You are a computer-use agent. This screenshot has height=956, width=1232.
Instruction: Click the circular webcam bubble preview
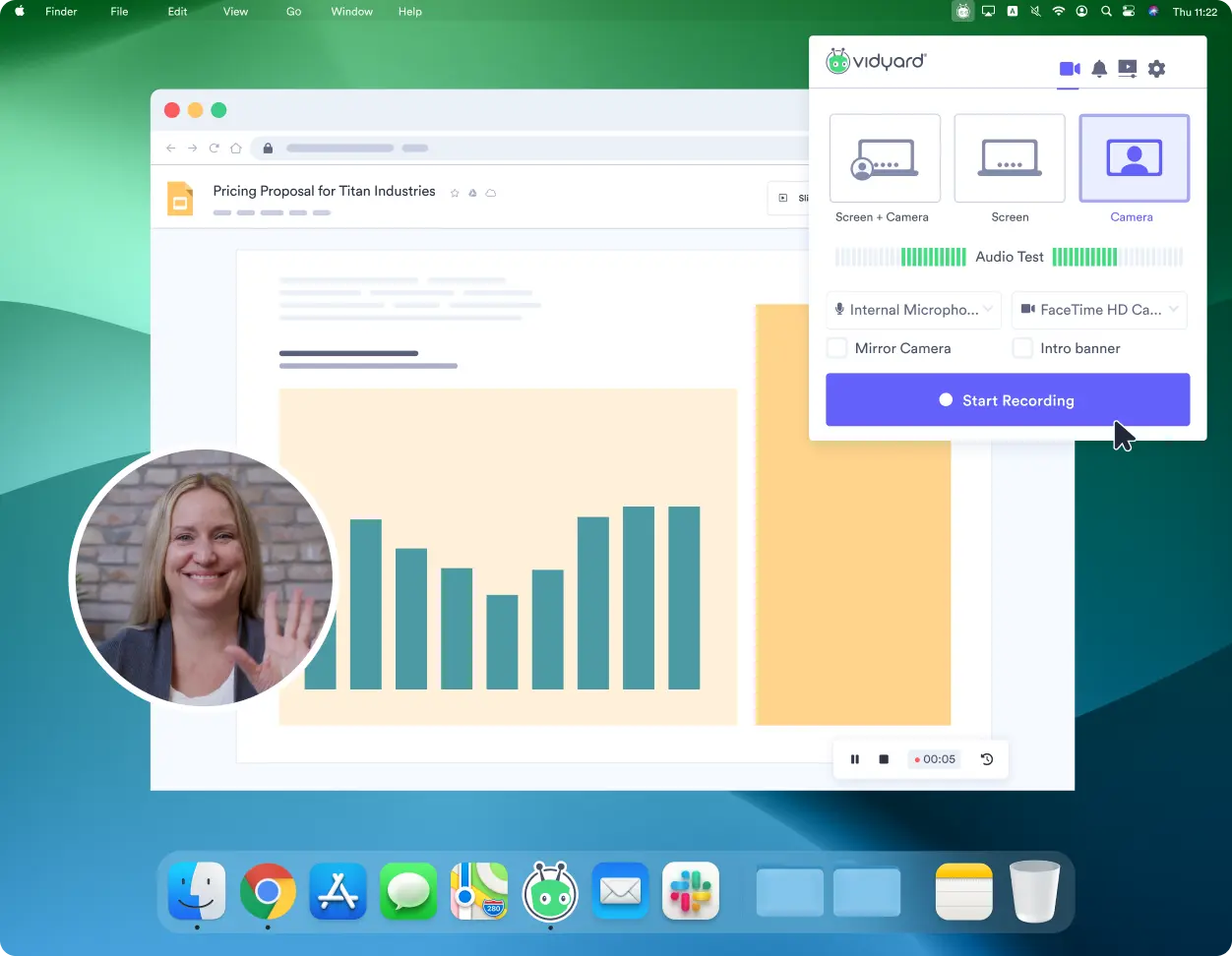202,578
